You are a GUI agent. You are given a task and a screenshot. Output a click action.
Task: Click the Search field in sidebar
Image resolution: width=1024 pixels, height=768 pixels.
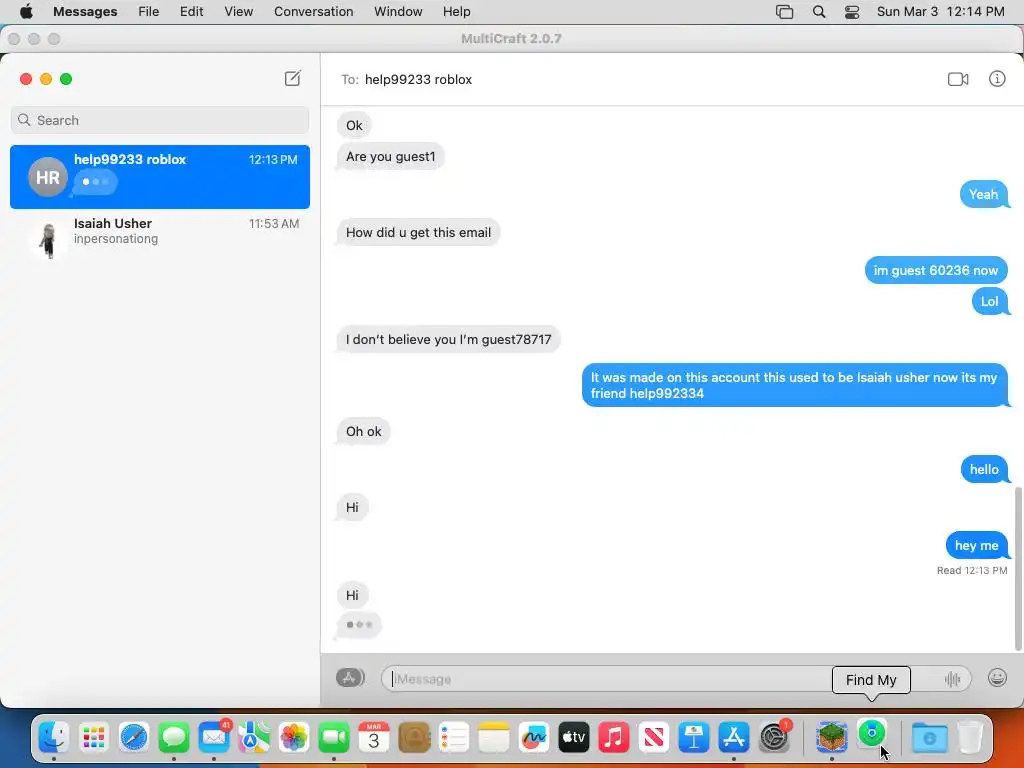coord(160,120)
